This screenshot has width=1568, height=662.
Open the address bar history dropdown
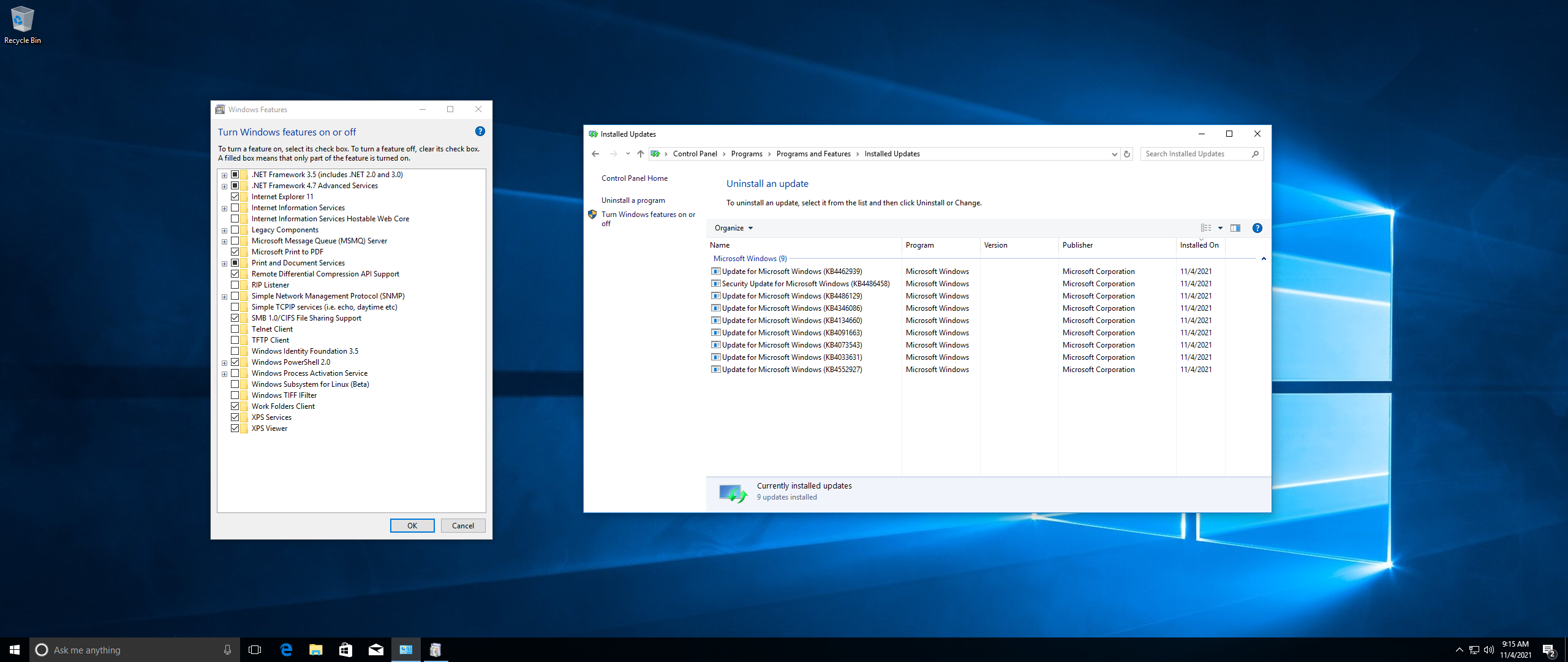click(x=1114, y=154)
